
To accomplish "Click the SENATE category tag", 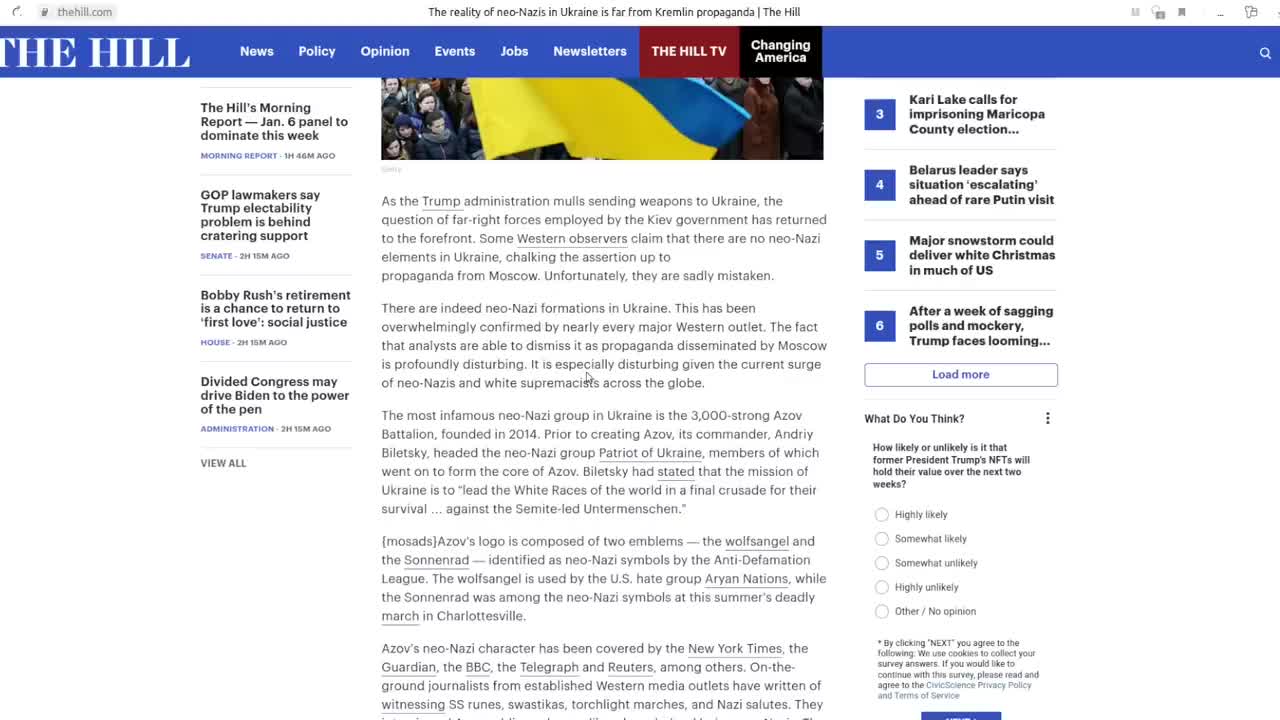I will tap(216, 256).
